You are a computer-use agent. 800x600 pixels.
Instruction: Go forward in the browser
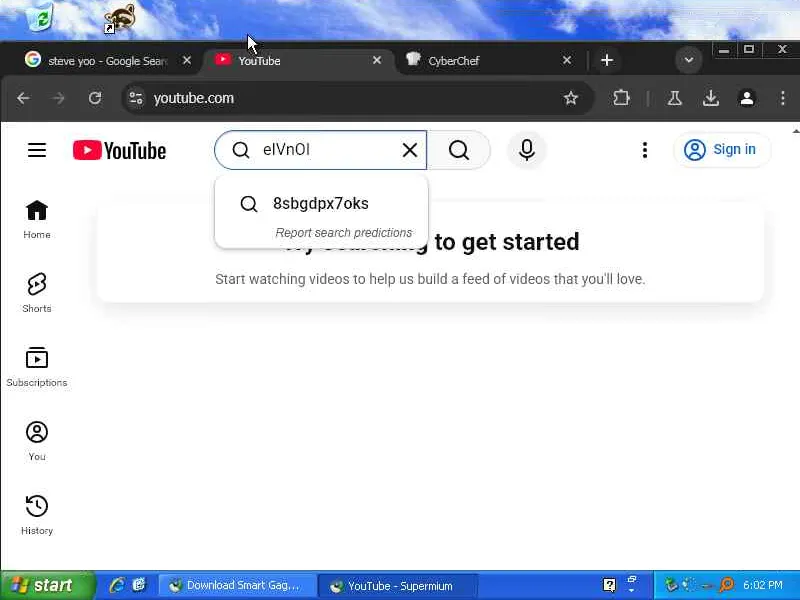pyautogui.click(x=59, y=98)
